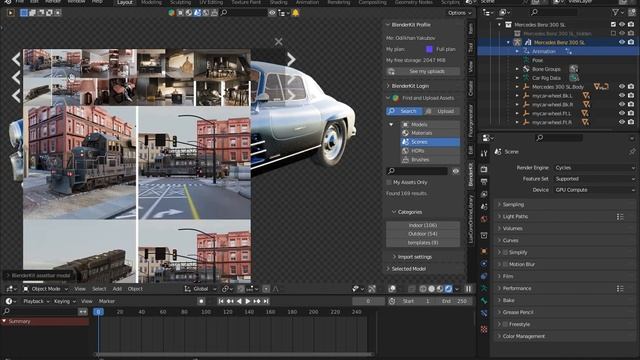Viewport: 640px width, 360px height.
Task: Open Render properties tab icon
Action: tap(484, 169)
